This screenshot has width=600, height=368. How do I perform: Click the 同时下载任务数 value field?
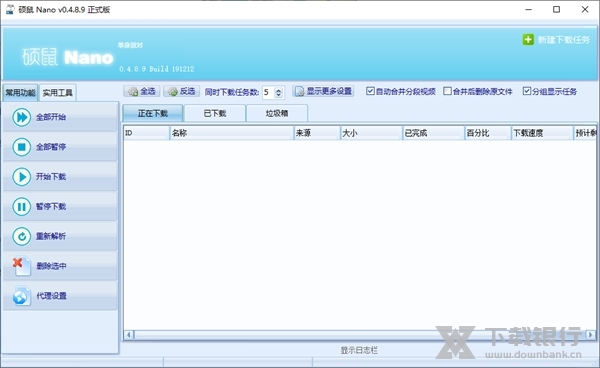(x=269, y=92)
